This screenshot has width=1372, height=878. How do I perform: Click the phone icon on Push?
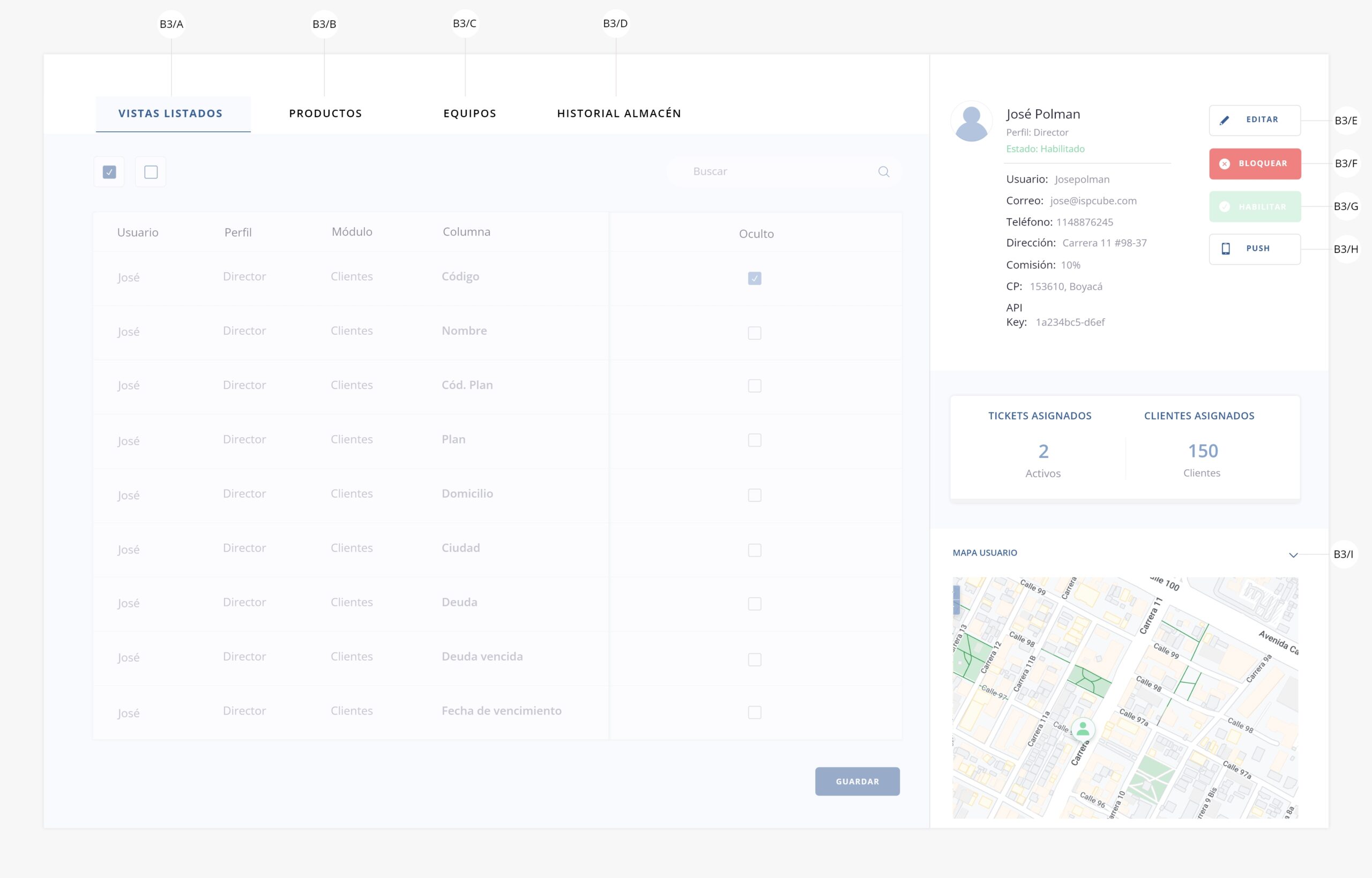[1226, 249]
